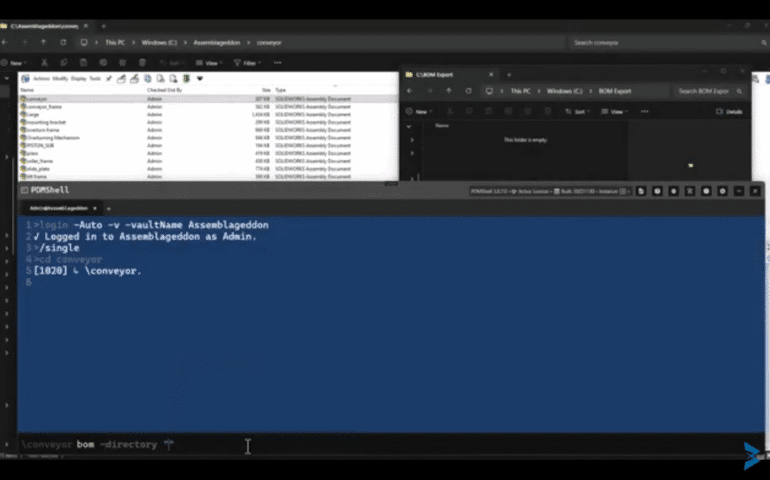Click search magnifier in BOM Export window
This screenshot has width=770, height=480.
pos(739,91)
